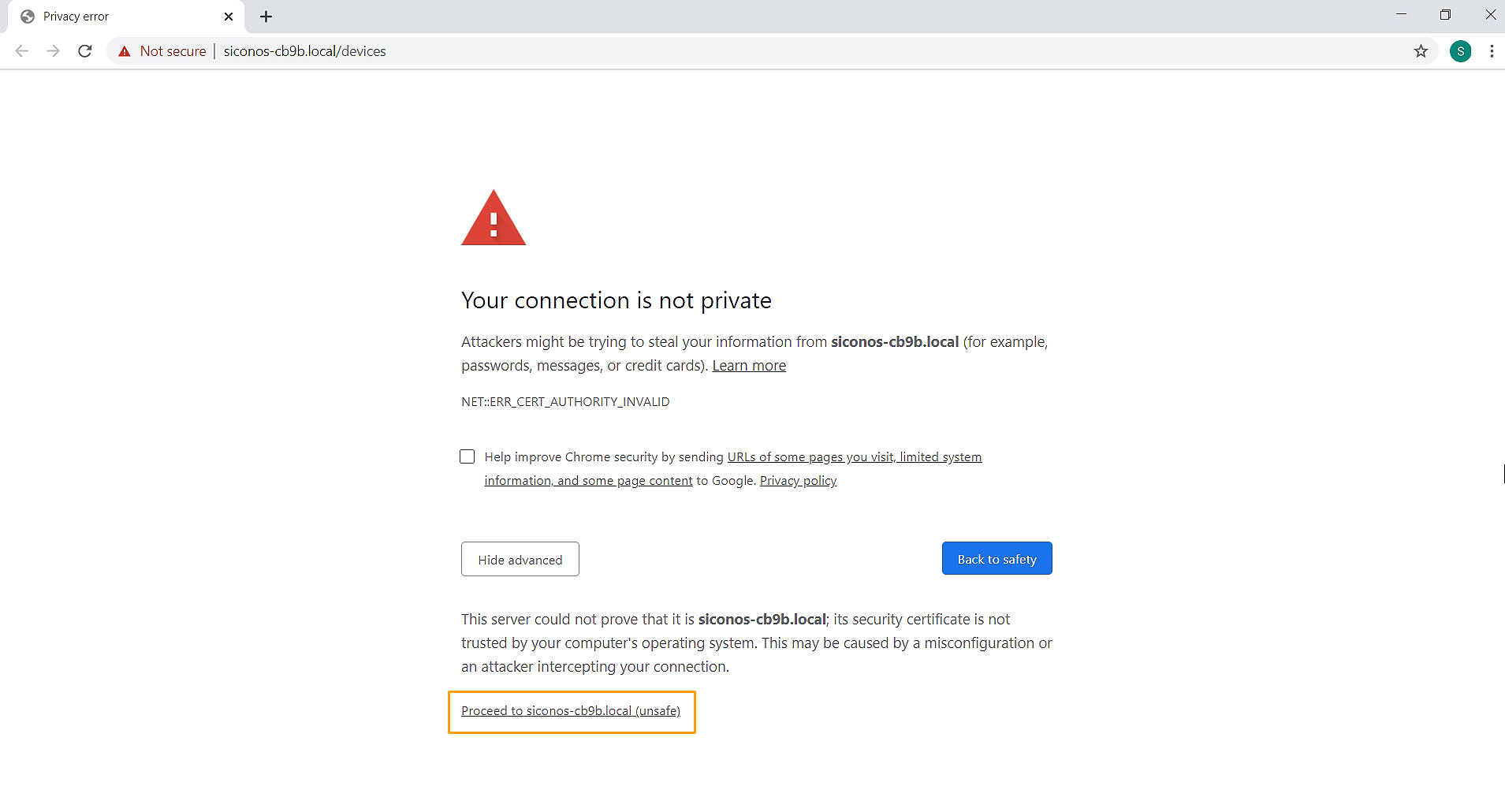Open the Learn more link
This screenshot has height=812, width=1505.
[x=749, y=366]
